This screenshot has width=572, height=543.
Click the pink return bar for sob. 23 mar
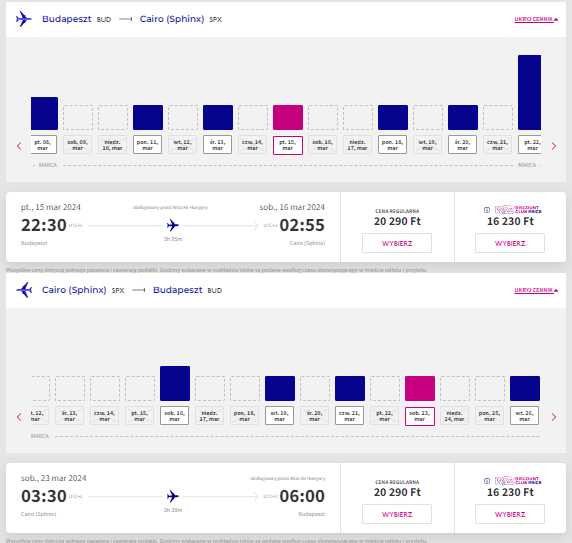point(420,388)
